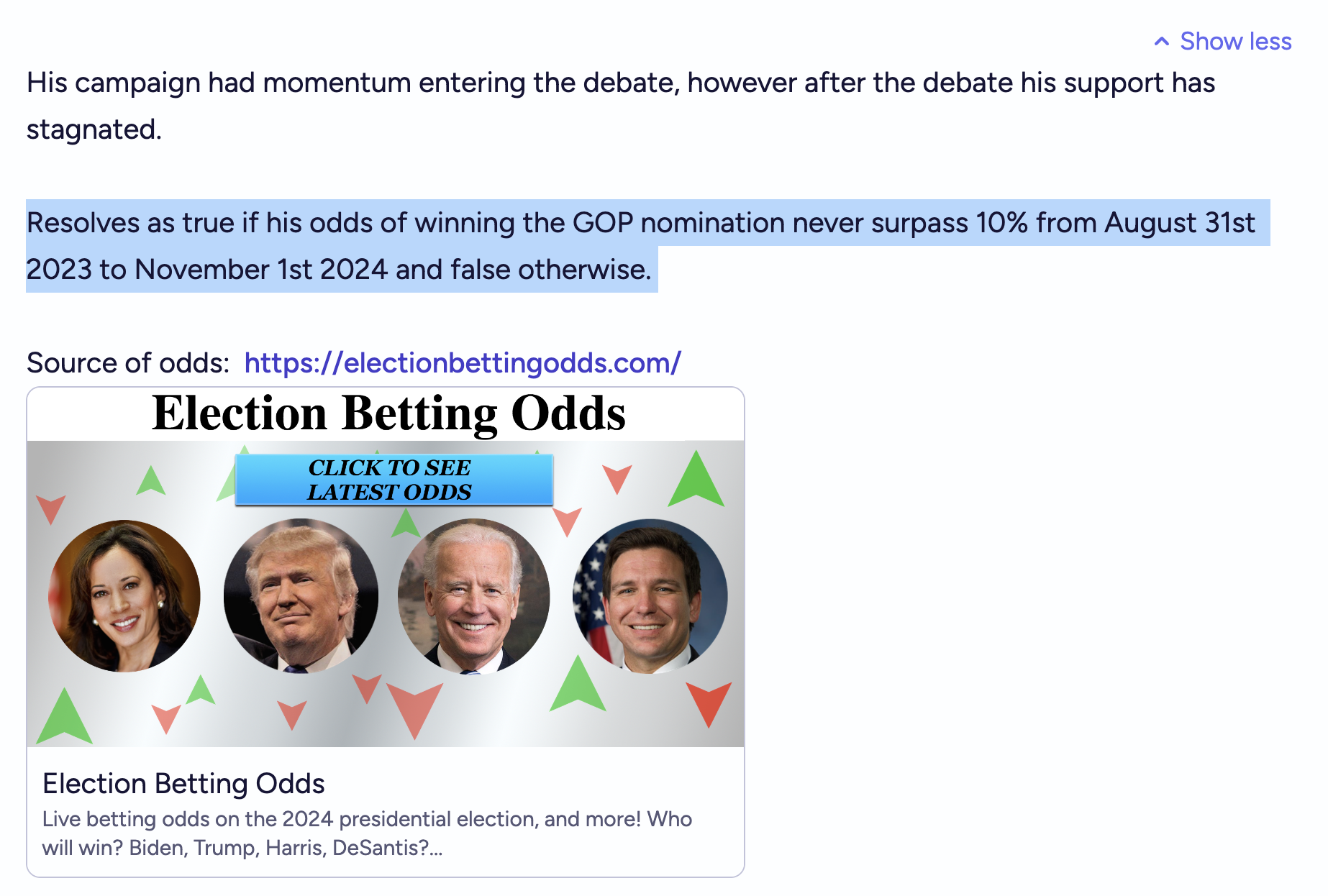Click the chevron-up icon beside Show less
Viewport: 1328px width, 896px height.
coord(1161,42)
